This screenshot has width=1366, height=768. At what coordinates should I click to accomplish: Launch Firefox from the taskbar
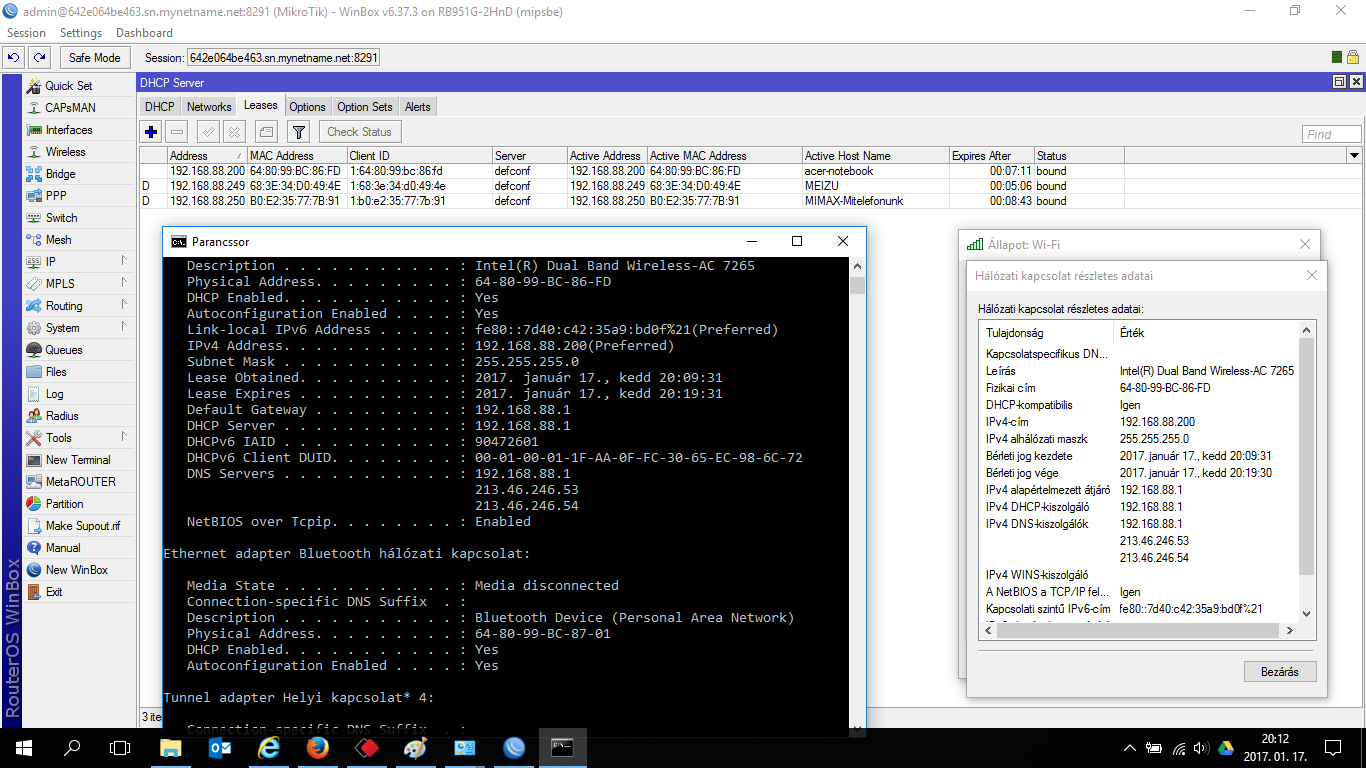[318, 748]
